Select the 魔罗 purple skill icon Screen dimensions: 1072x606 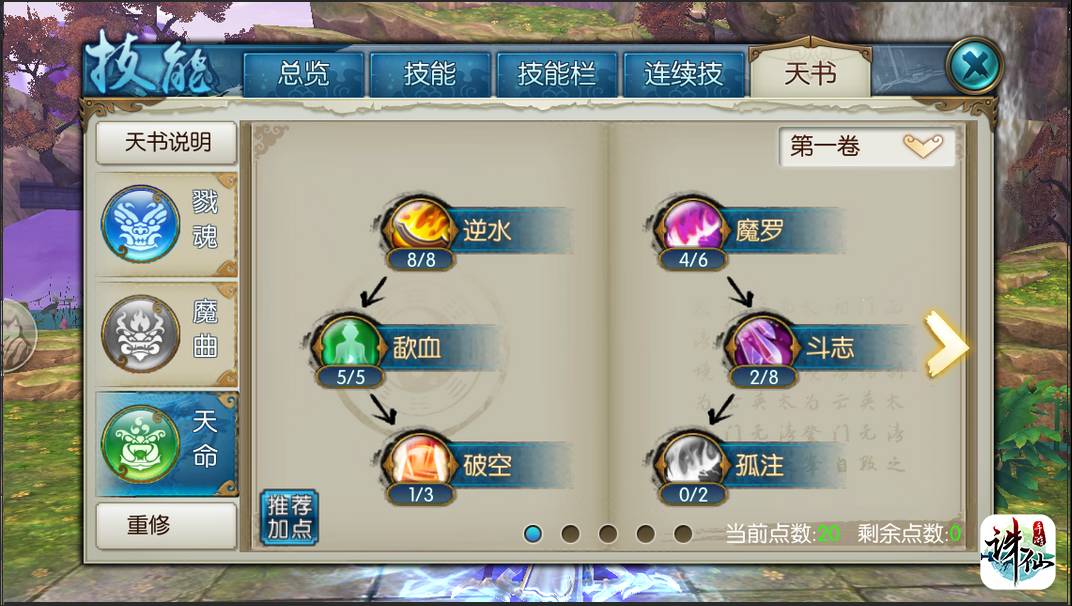692,226
